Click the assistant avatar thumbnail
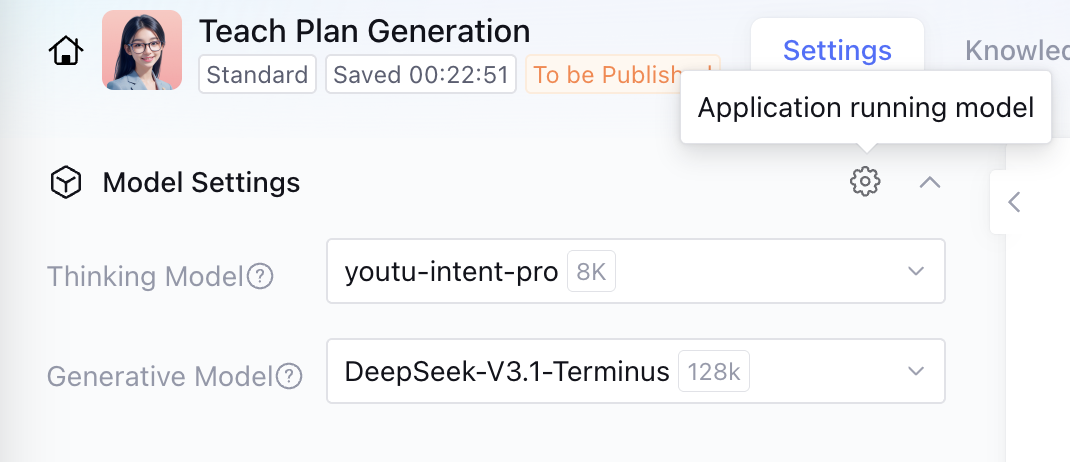 pyautogui.click(x=142, y=50)
